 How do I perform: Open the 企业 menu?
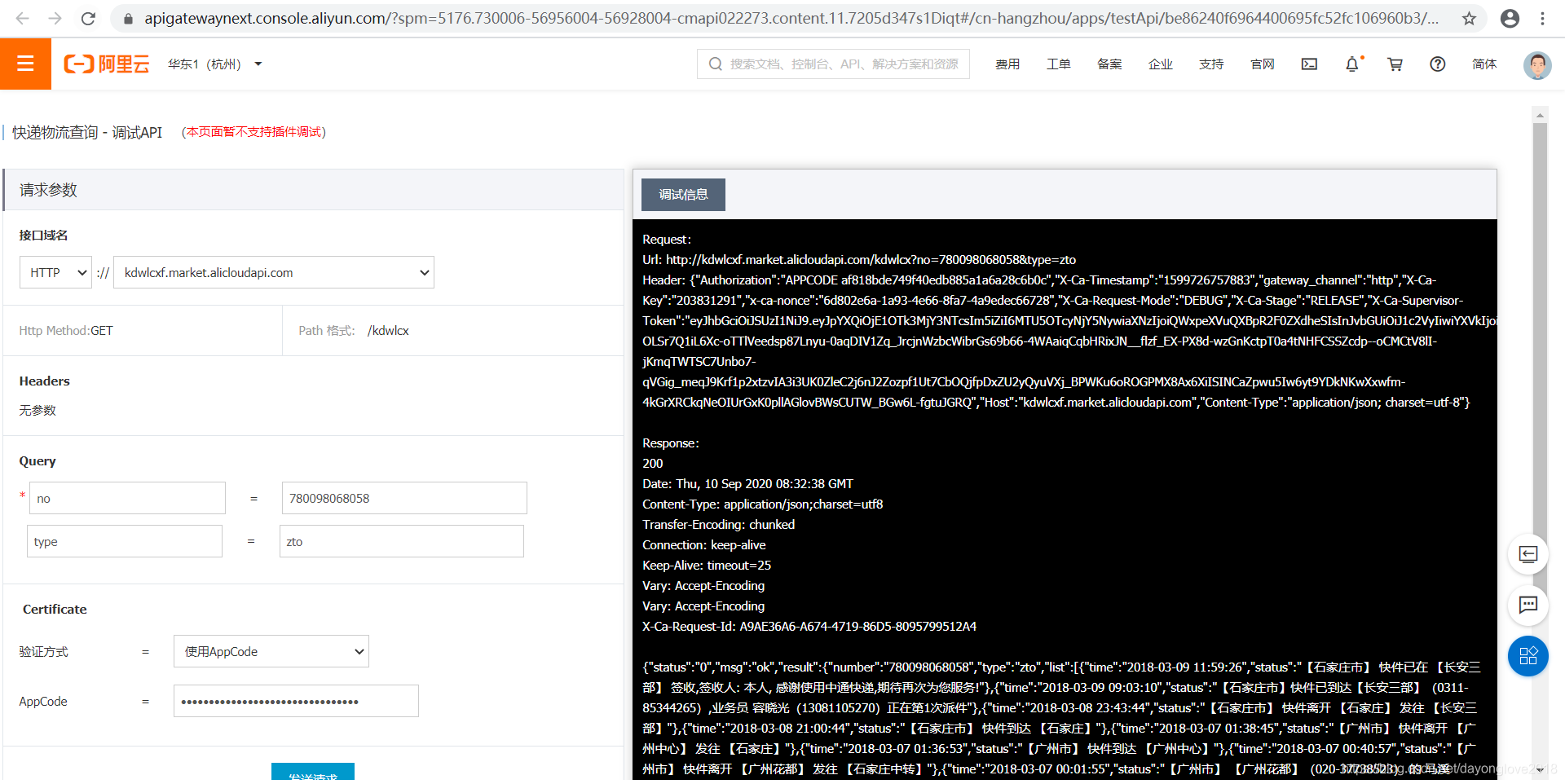click(x=1160, y=64)
